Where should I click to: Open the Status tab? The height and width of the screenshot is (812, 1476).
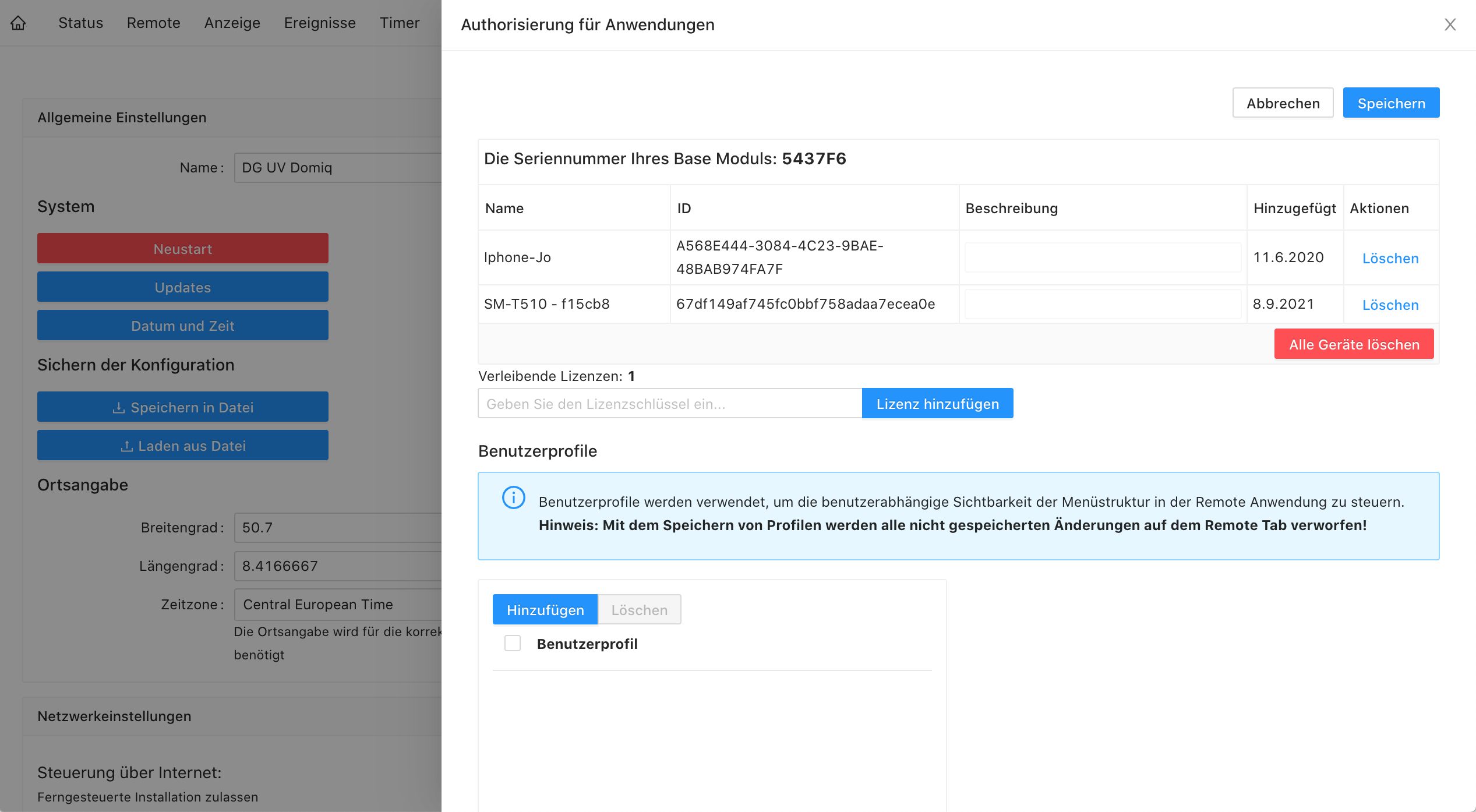pos(80,23)
